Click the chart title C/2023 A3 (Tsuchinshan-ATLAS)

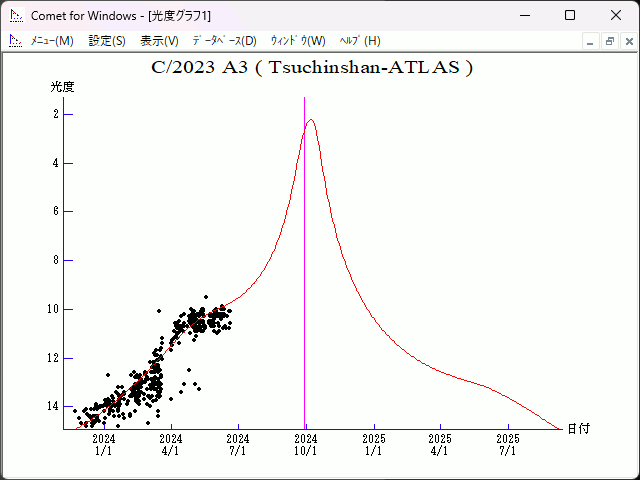click(312, 67)
